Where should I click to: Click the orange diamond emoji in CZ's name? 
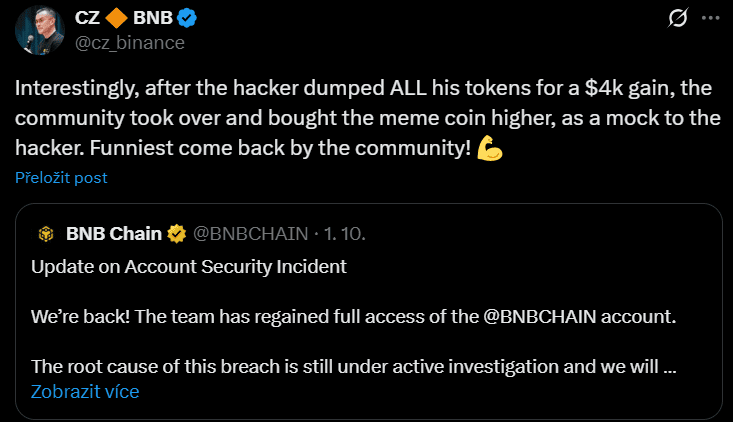coord(118,18)
